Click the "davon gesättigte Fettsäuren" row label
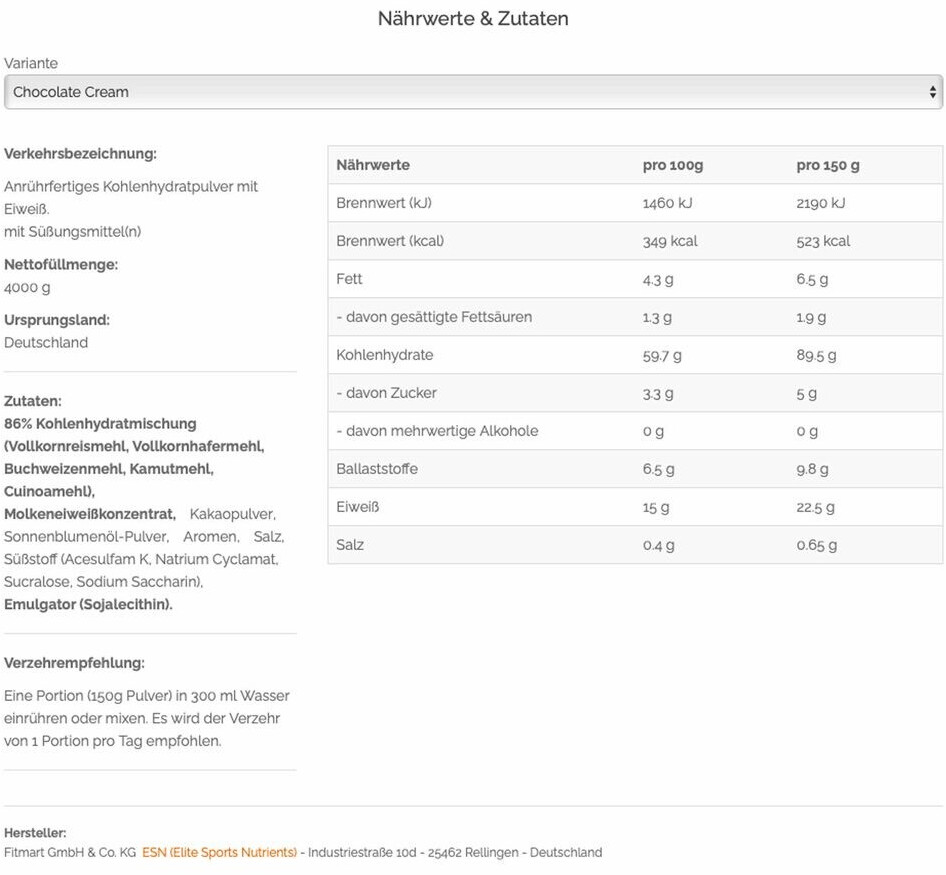 (x=434, y=317)
